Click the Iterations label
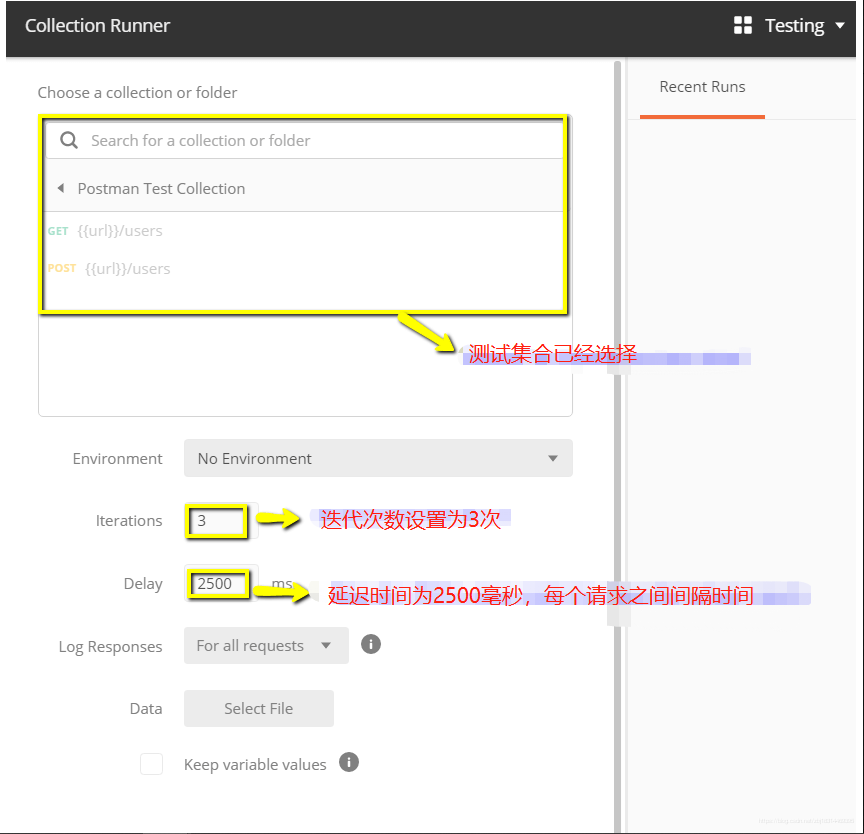864x834 pixels. (129, 521)
